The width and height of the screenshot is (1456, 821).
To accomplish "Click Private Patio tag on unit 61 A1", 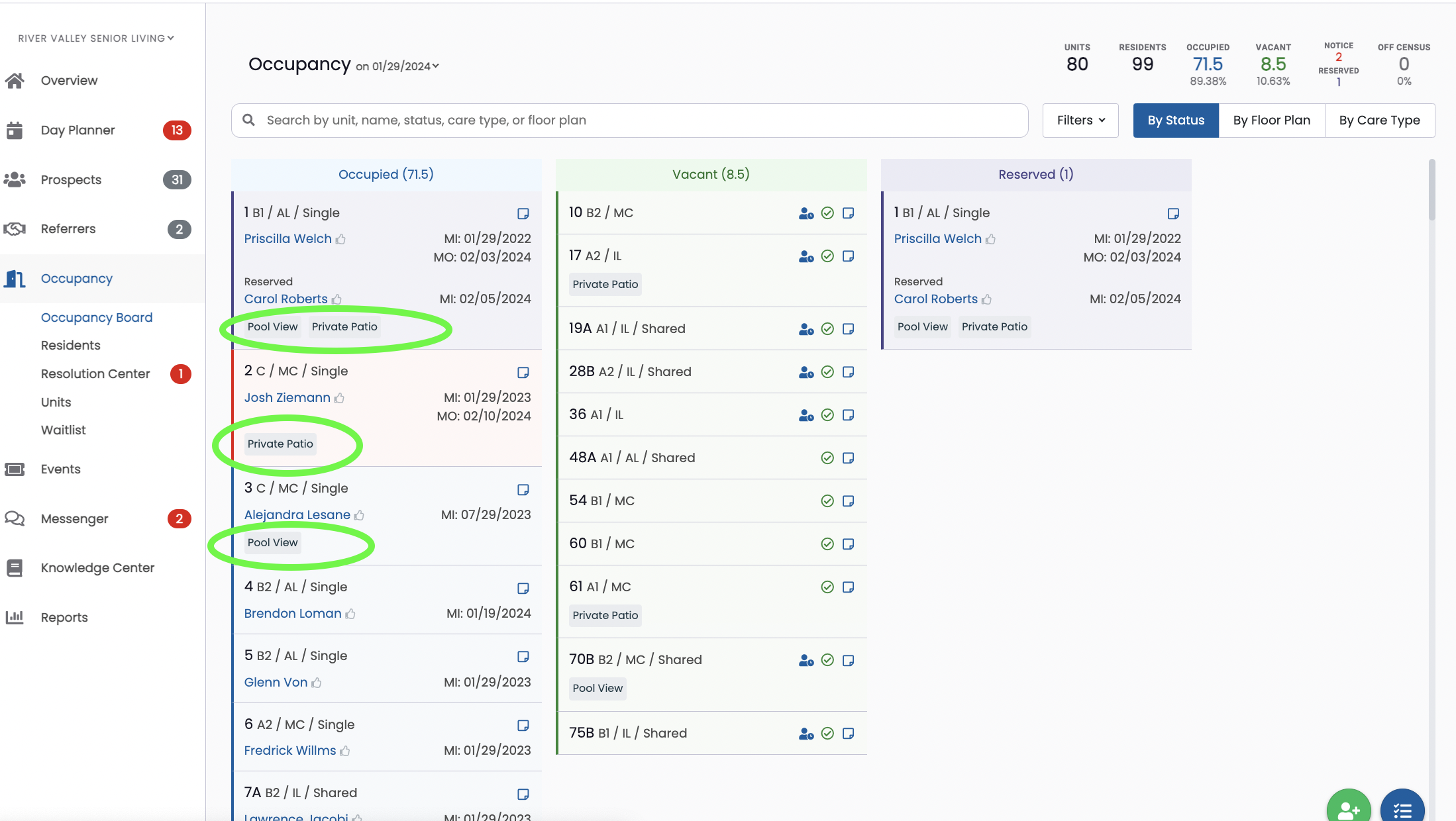I will tap(605, 616).
